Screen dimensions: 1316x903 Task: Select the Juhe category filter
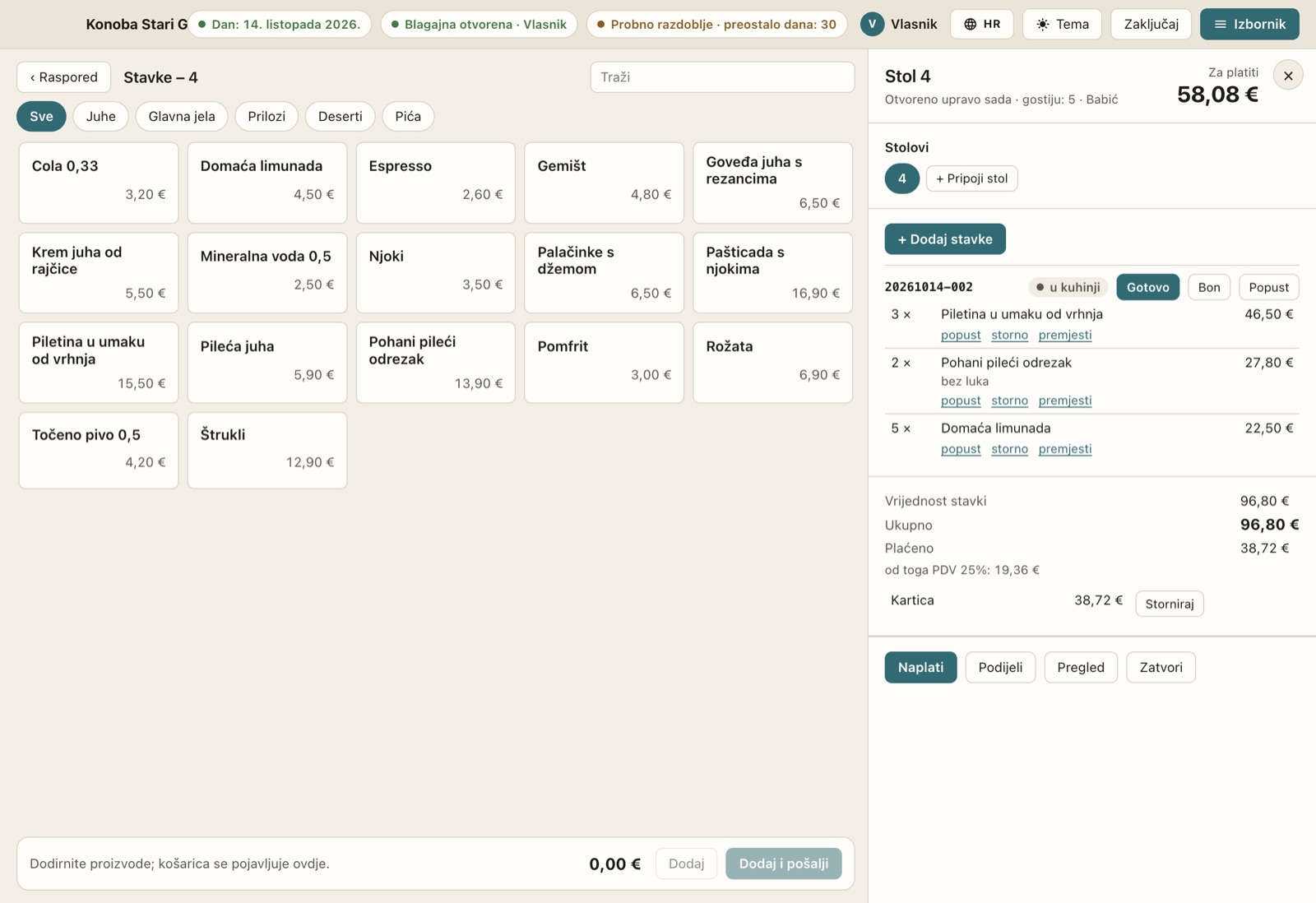pos(101,116)
